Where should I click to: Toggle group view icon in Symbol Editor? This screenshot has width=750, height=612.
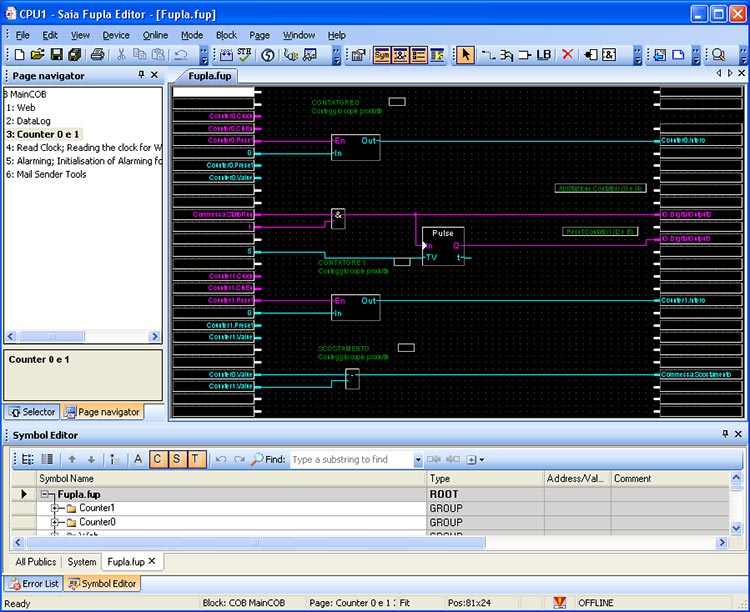pos(28,459)
